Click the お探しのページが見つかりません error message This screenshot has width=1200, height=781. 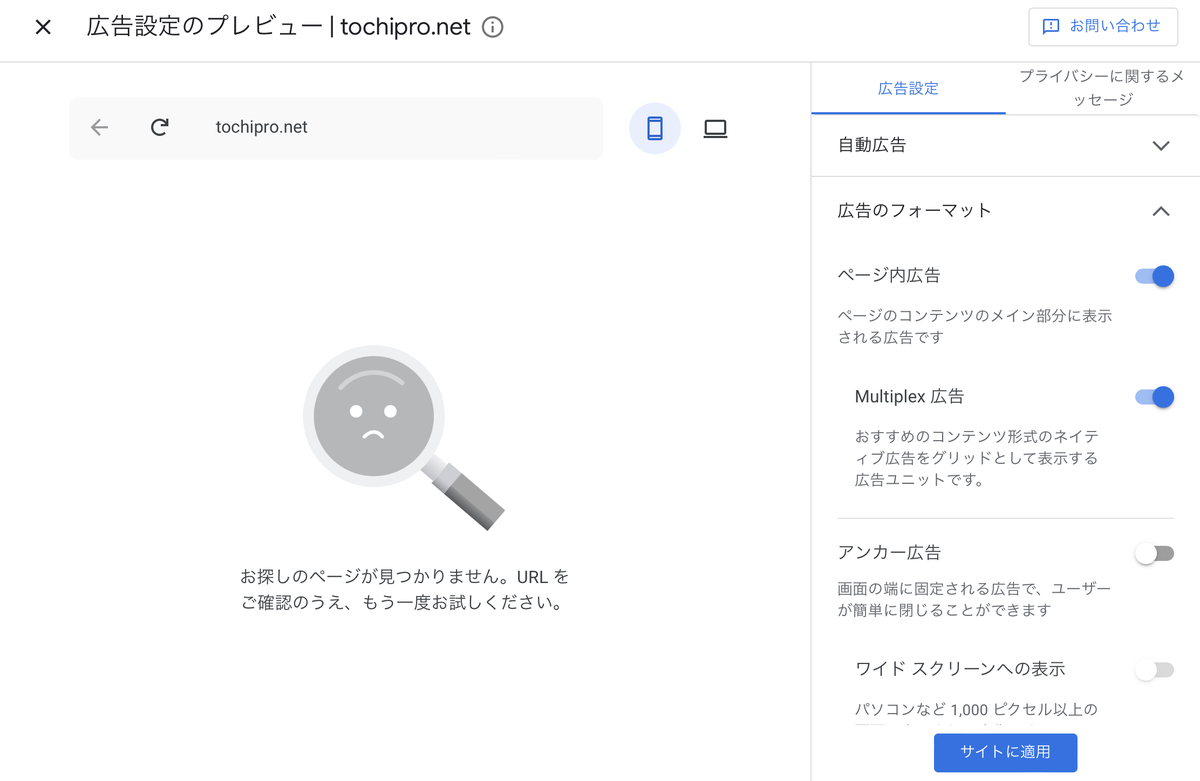tap(404, 590)
